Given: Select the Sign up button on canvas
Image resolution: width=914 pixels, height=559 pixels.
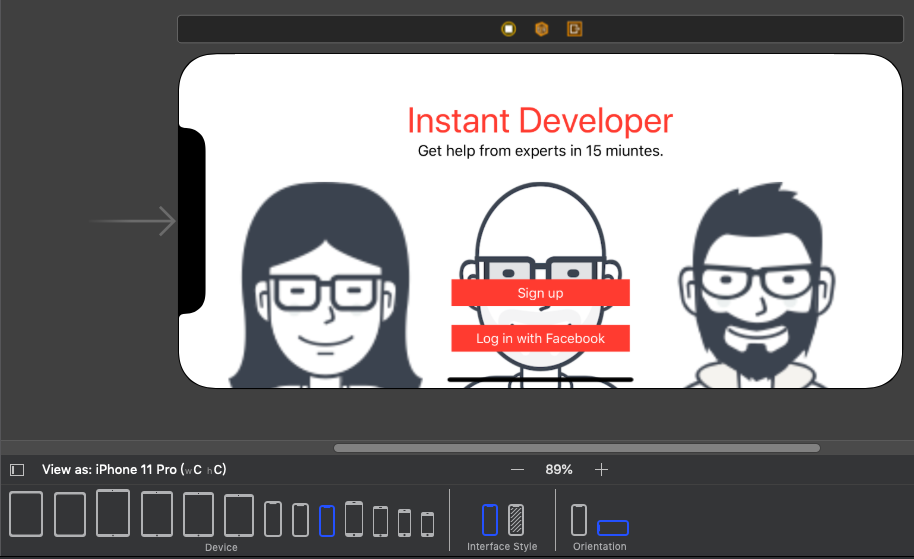Looking at the screenshot, I should click(x=540, y=293).
